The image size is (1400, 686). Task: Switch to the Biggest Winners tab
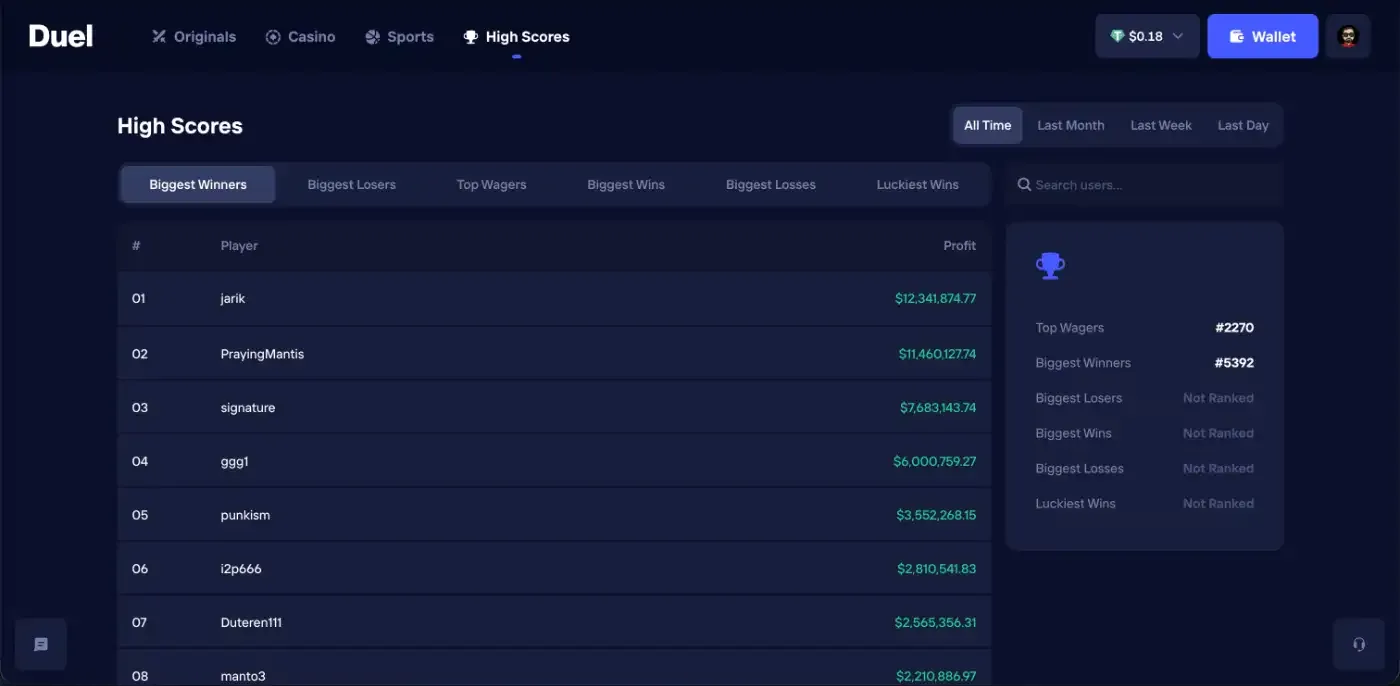198,184
